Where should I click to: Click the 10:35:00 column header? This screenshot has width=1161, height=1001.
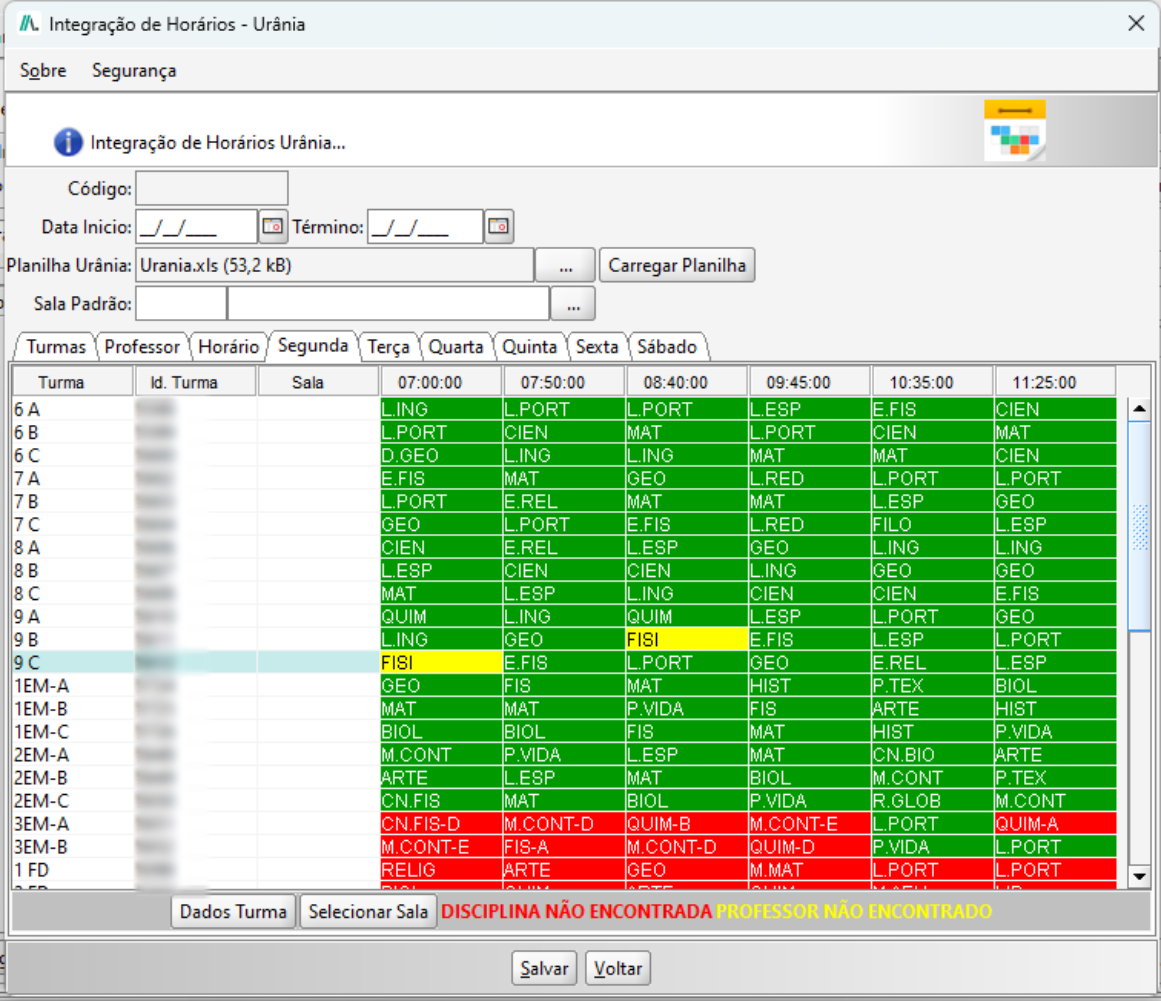pos(933,382)
